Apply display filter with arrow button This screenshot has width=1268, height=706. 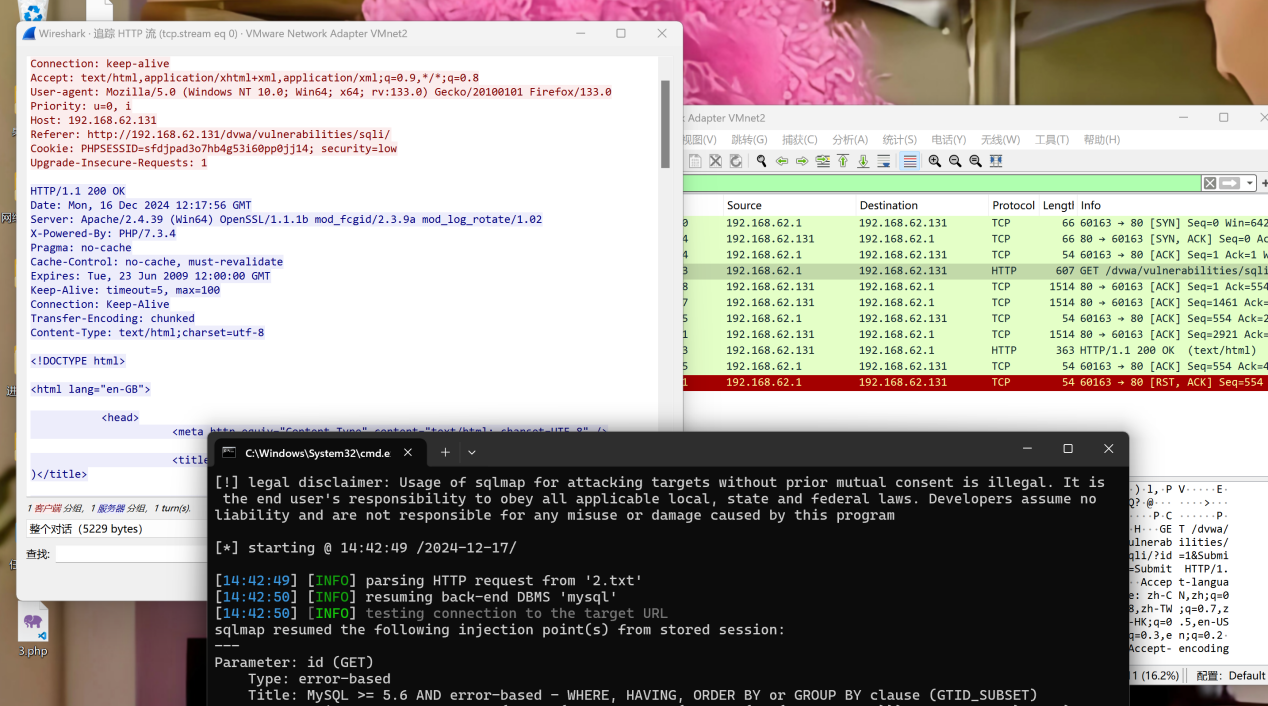pyautogui.click(x=1229, y=183)
